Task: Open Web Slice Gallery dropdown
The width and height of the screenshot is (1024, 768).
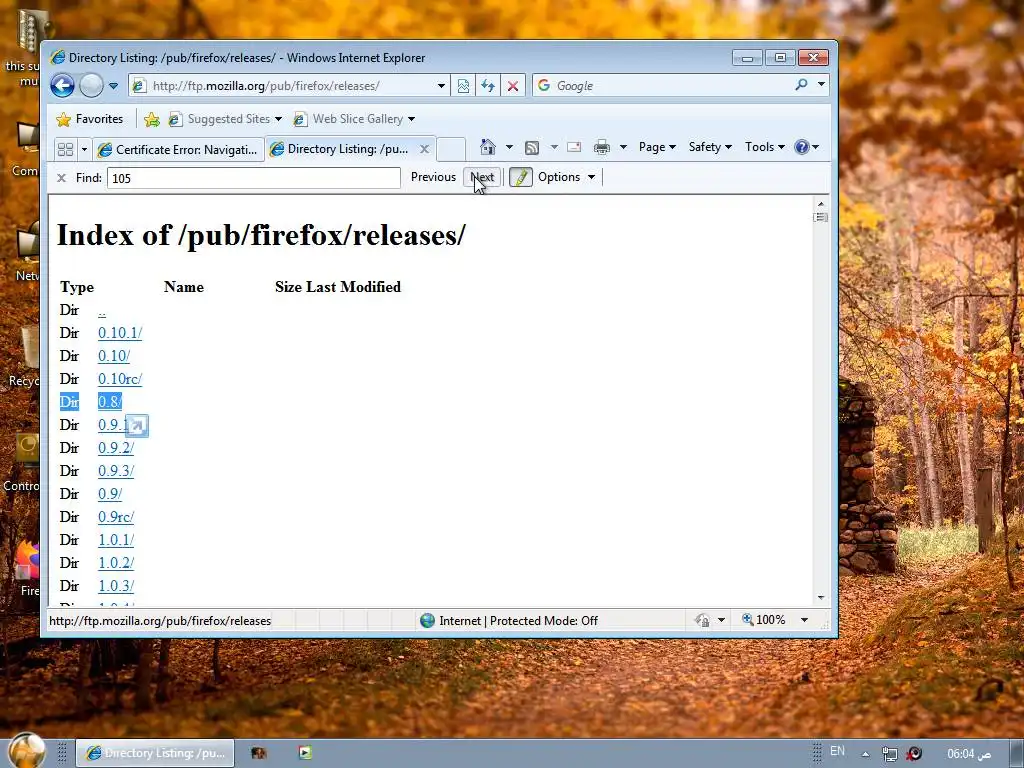Action: [x=354, y=119]
